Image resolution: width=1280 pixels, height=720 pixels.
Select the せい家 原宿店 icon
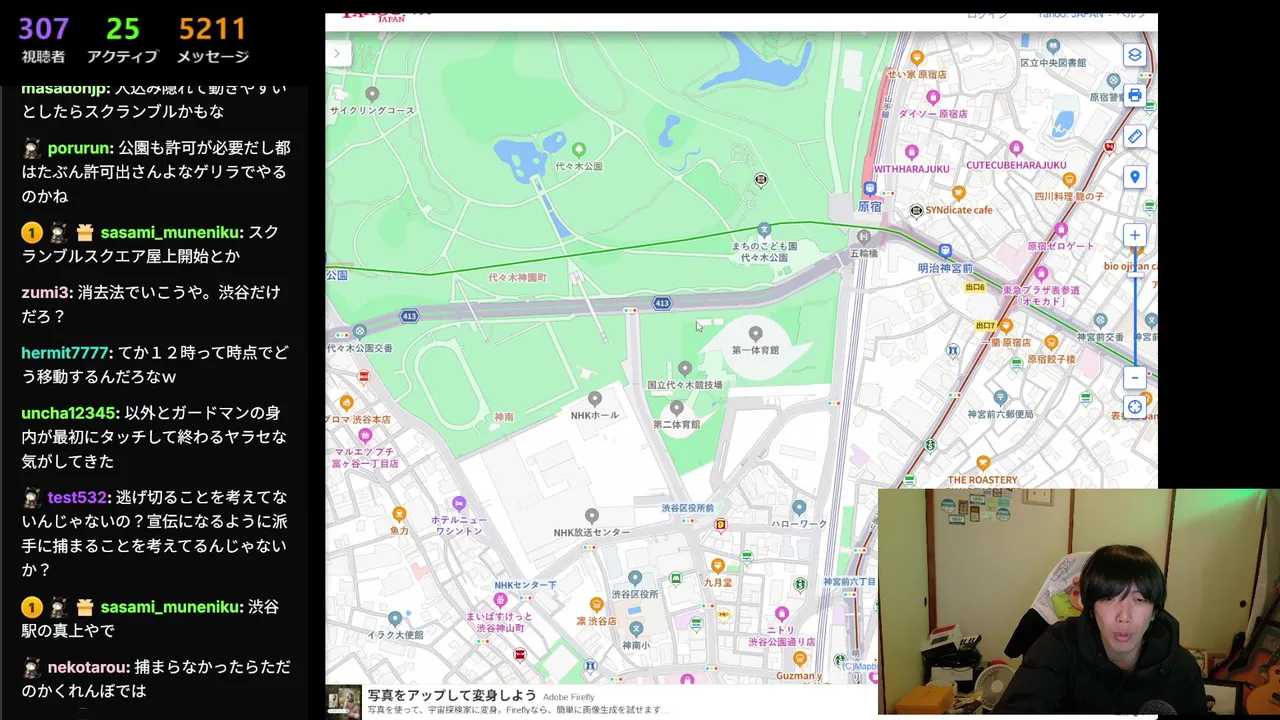click(x=916, y=58)
